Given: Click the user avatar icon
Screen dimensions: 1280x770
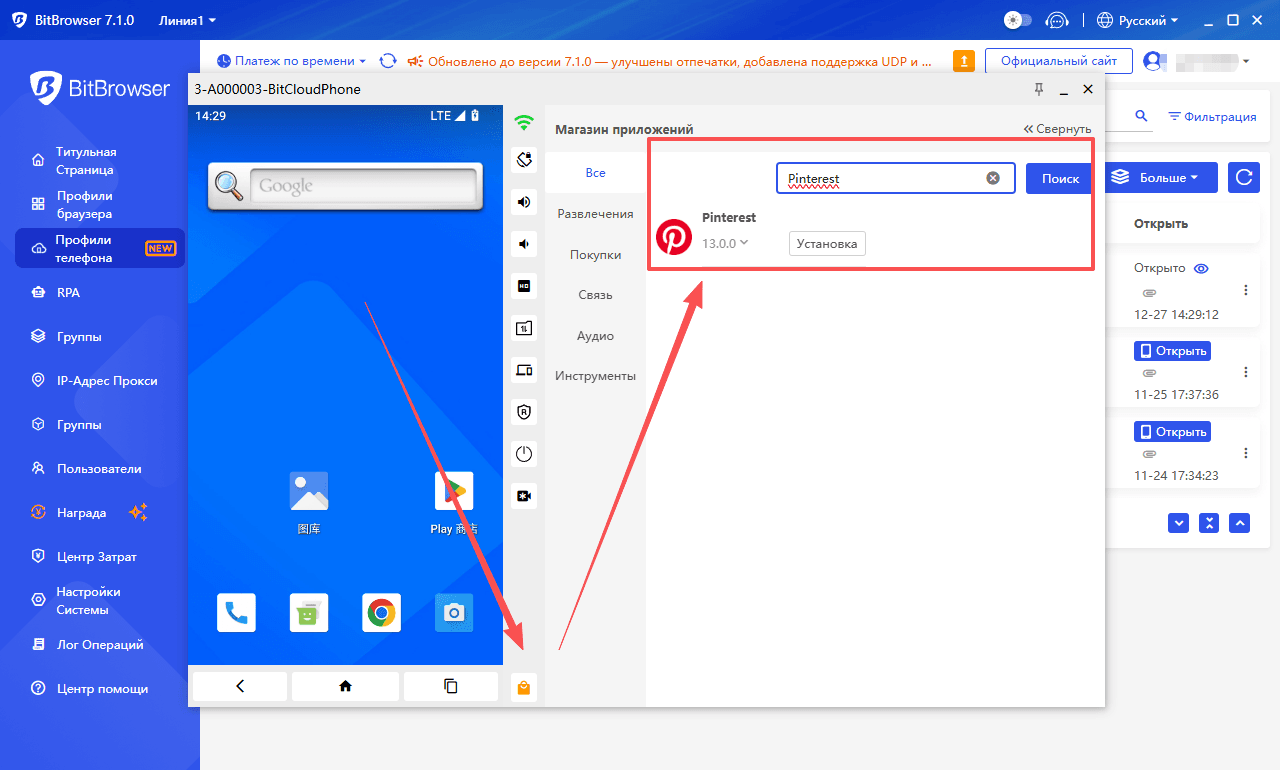Looking at the screenshot, I should tap(1153, 61).
